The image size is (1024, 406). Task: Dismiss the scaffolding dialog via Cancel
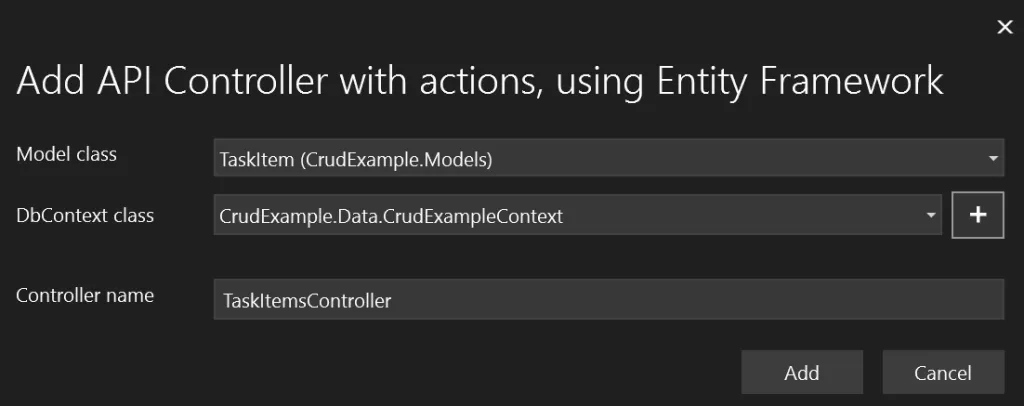[943, 372]
